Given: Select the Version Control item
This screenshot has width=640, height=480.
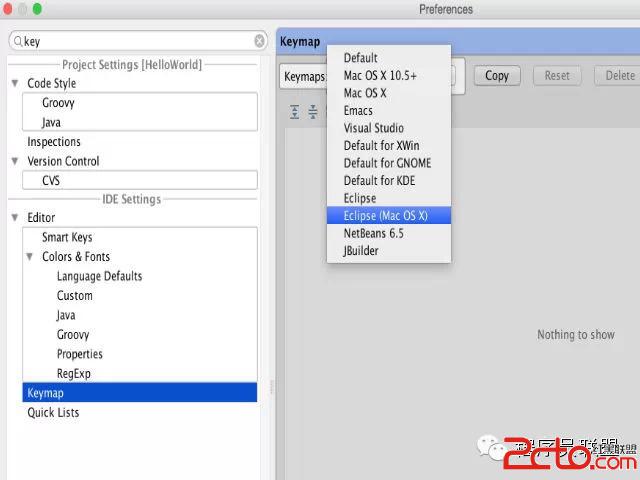Looking at the screenshot, I should pyautogui.click(x=63, y=161).
